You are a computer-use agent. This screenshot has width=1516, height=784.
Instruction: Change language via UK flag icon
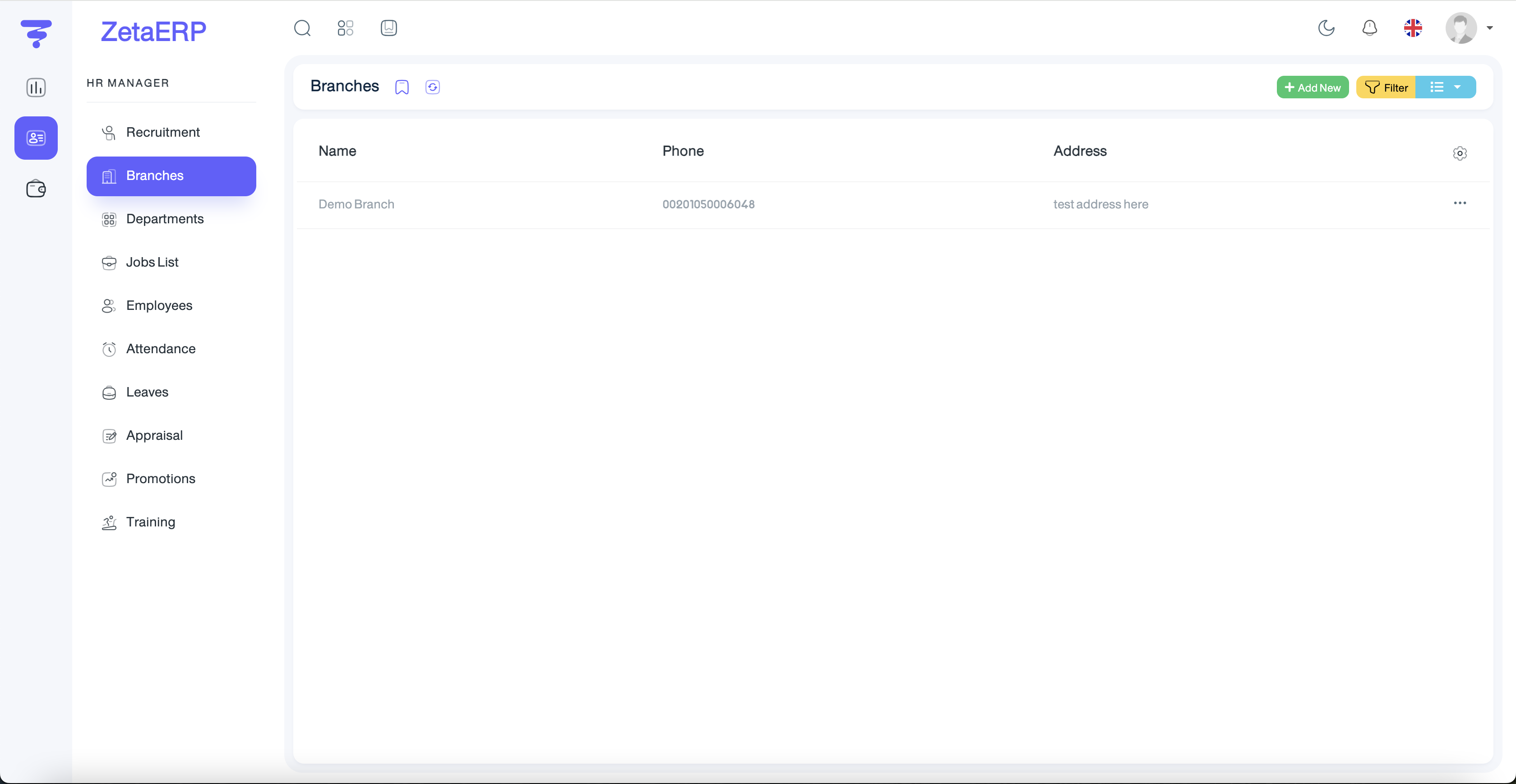pos(1412,28)
